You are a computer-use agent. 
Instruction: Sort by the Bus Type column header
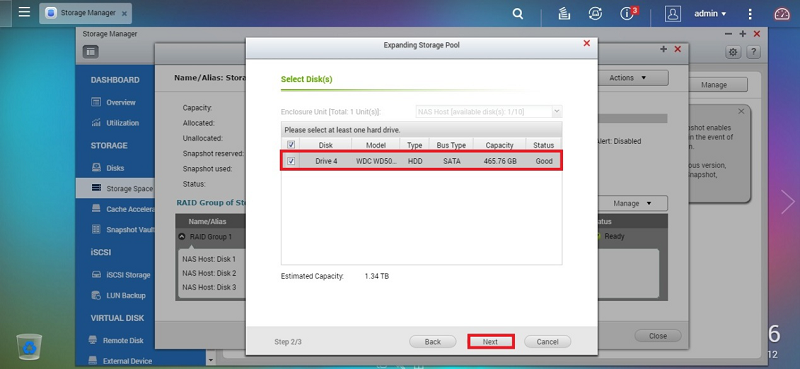click(x=451, y=145)
